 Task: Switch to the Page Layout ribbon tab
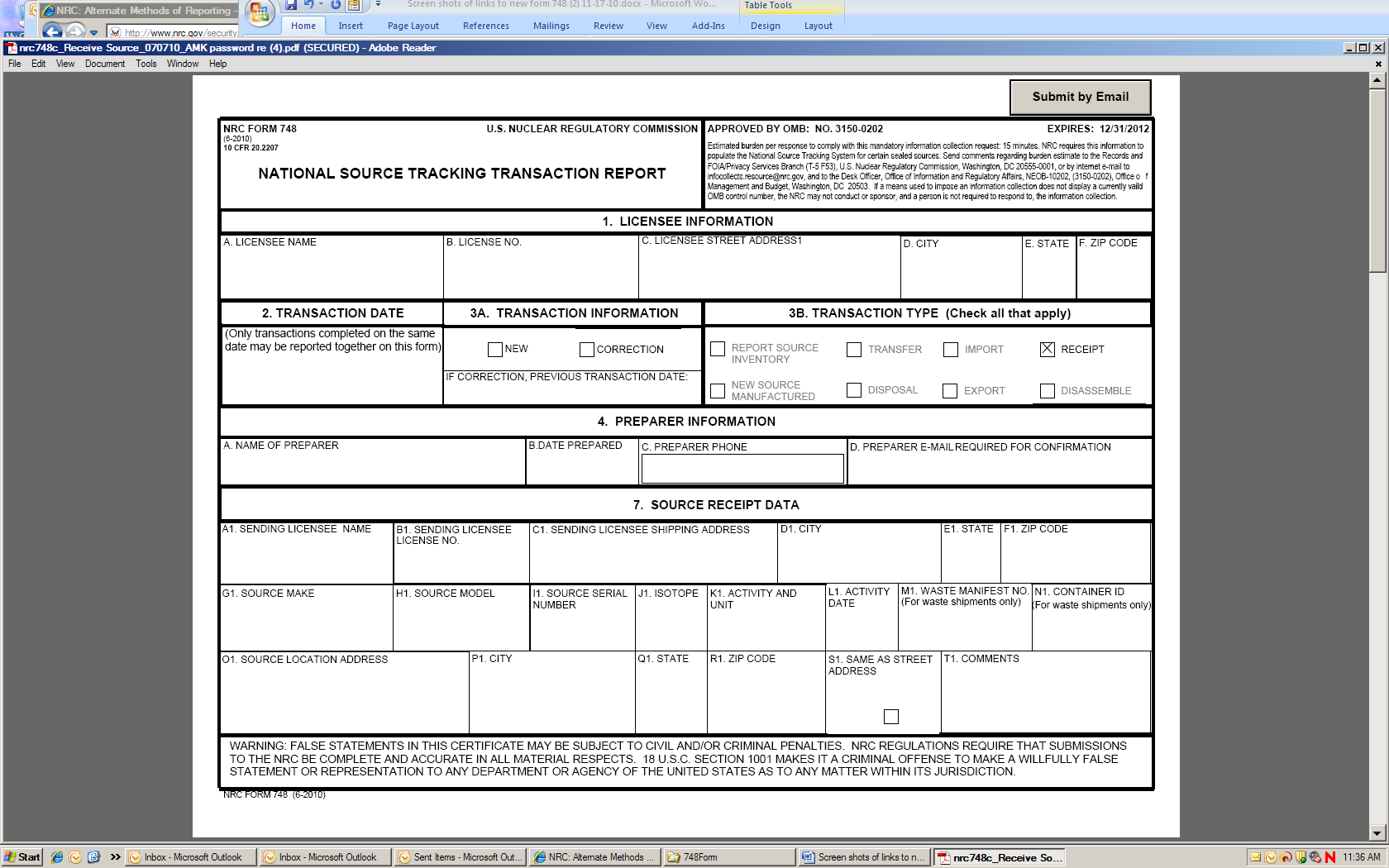click(x=413, y=26)
